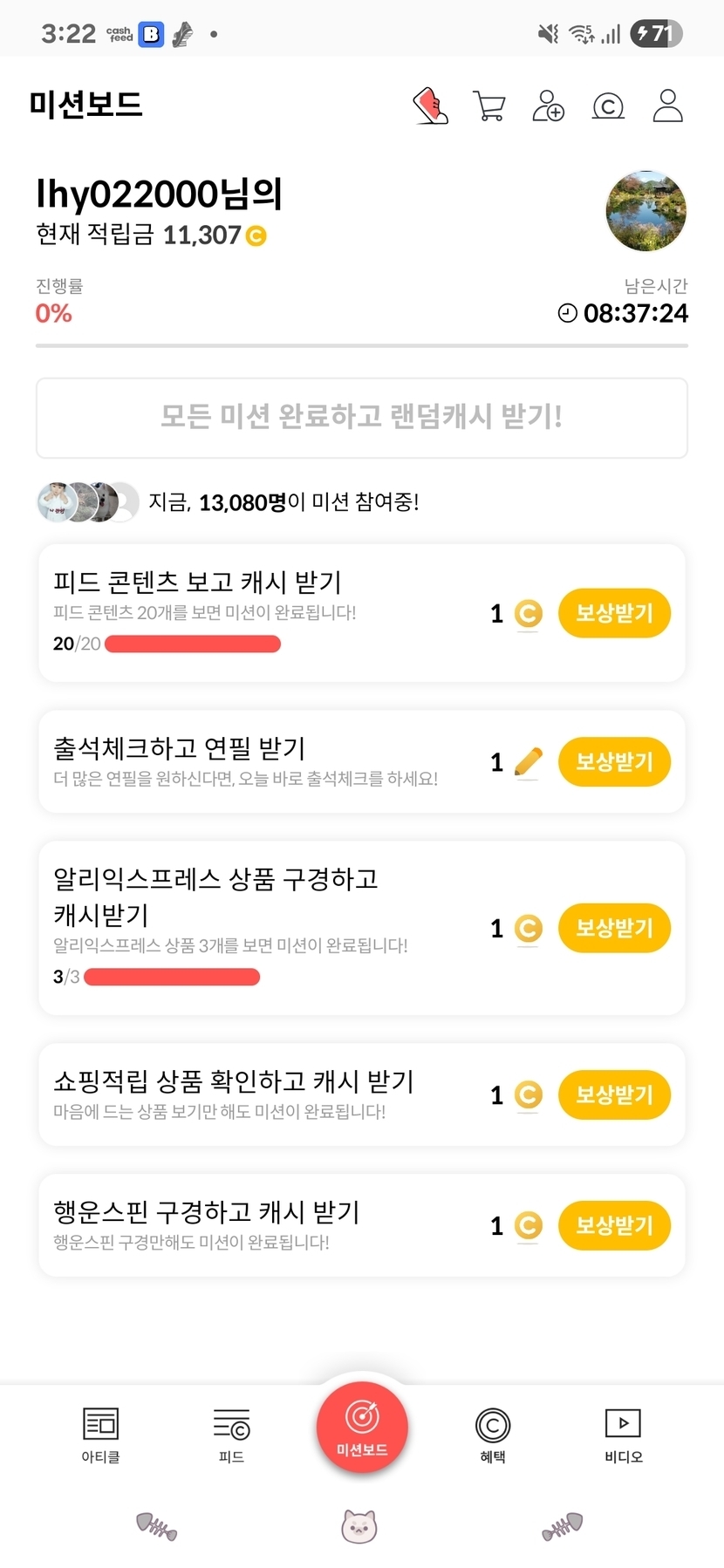Claim reward for 피드 콘텐츠 mission

coord(614,613)
